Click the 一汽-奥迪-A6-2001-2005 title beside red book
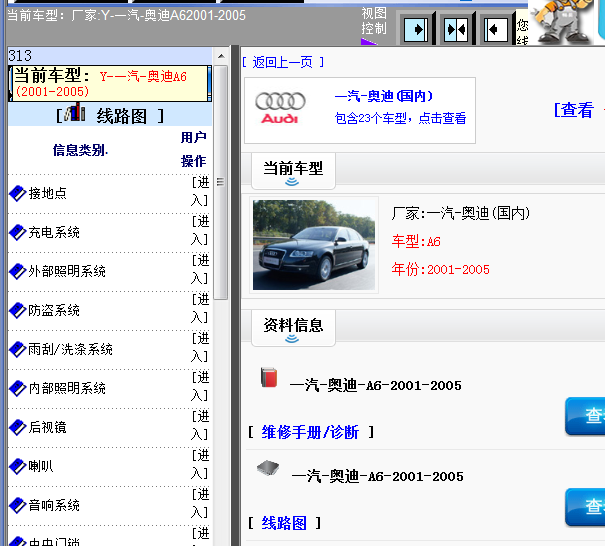This screenshot has height=546, width=605. tap(375, 385)
